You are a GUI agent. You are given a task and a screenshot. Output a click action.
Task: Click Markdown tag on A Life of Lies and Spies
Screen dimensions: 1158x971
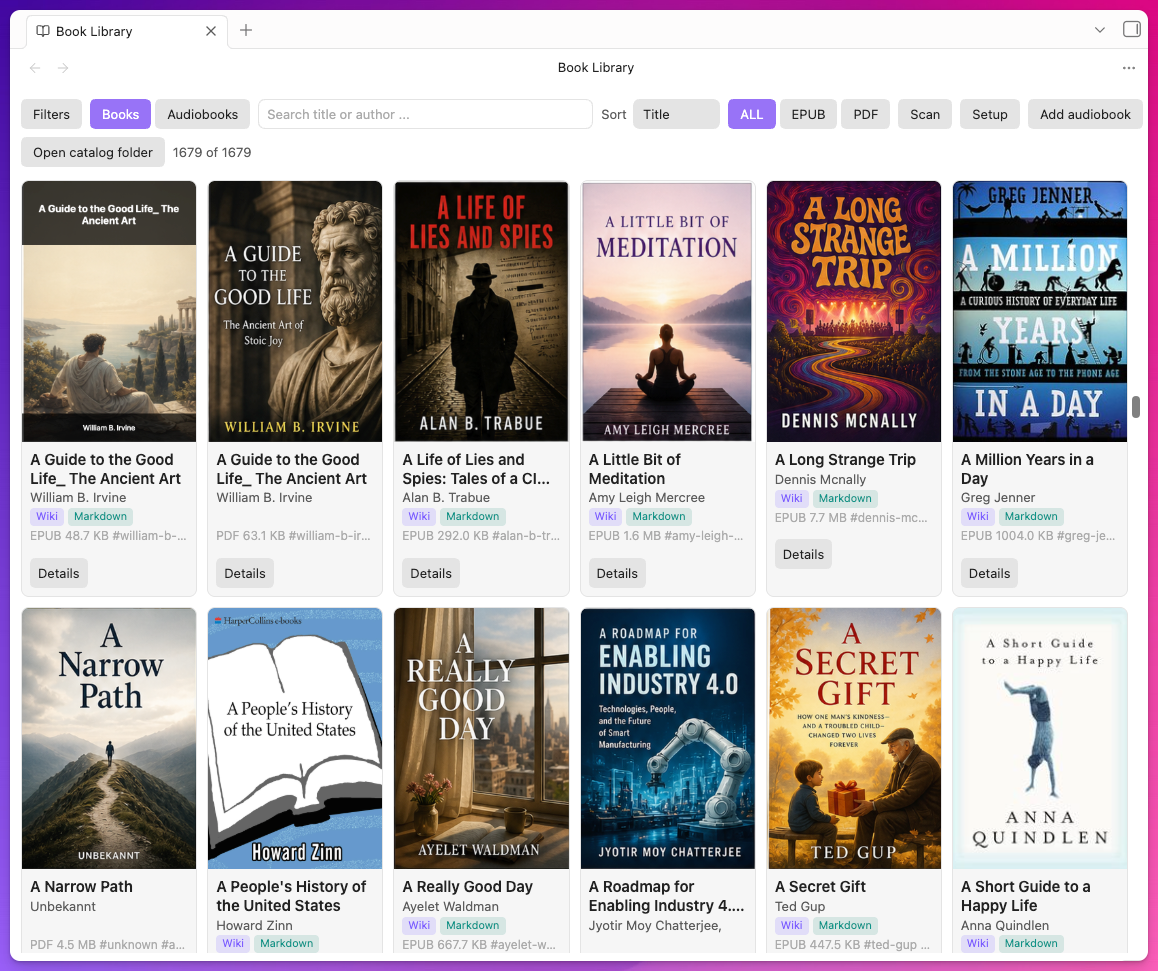tap(473, 516)
